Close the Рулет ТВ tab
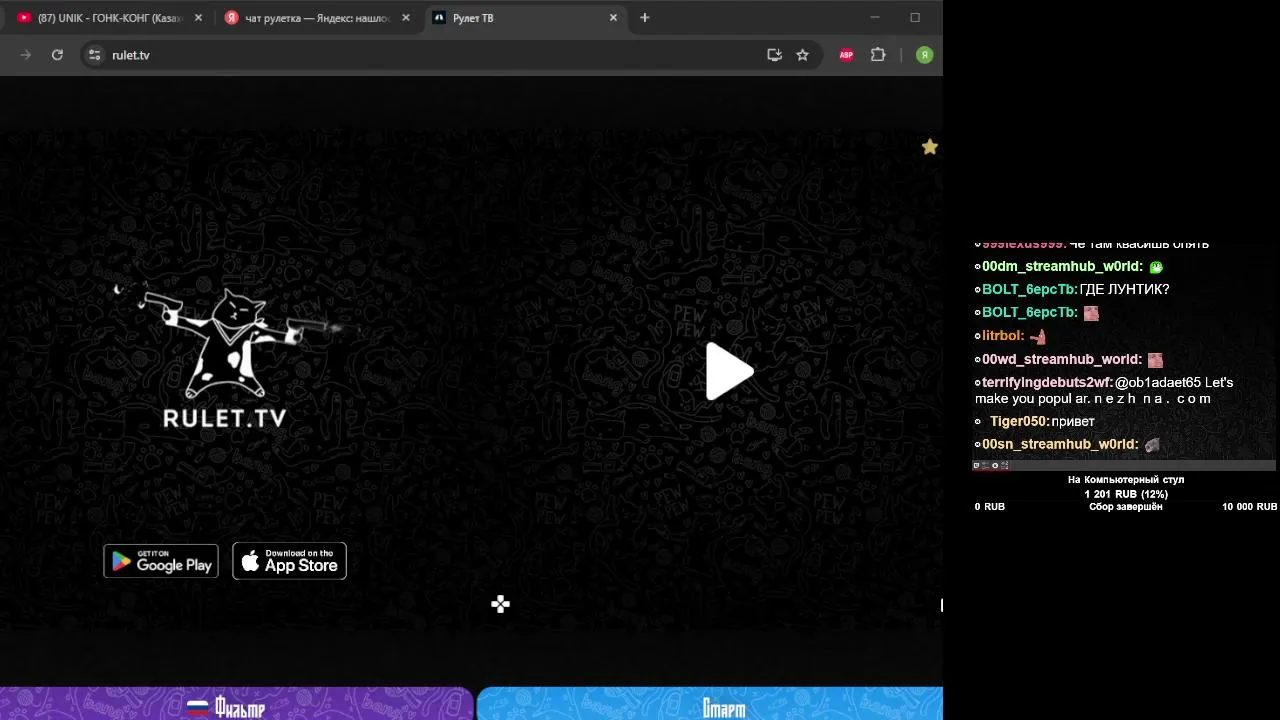The width and height of the screenshot is (1280, 720). [614, 18]
